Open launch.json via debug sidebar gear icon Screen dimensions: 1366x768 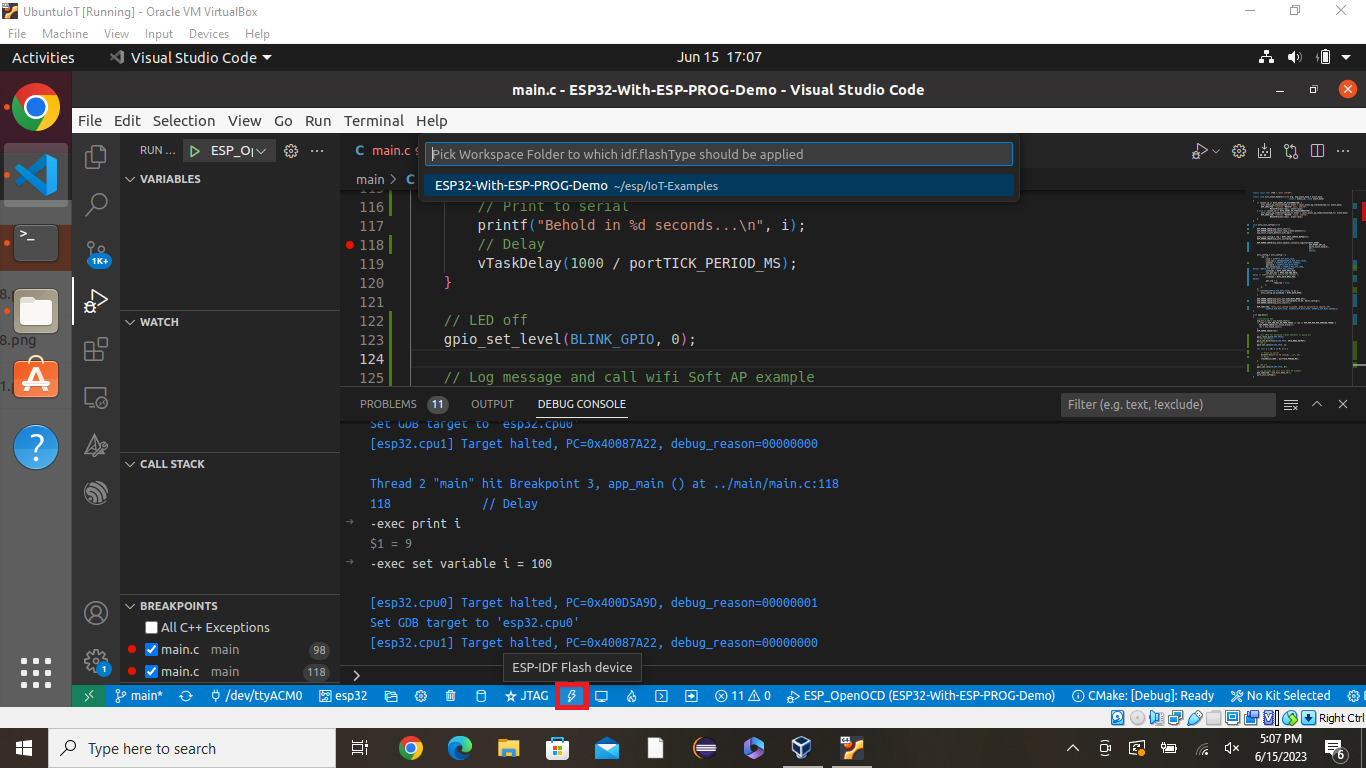[x=291, y=151]
